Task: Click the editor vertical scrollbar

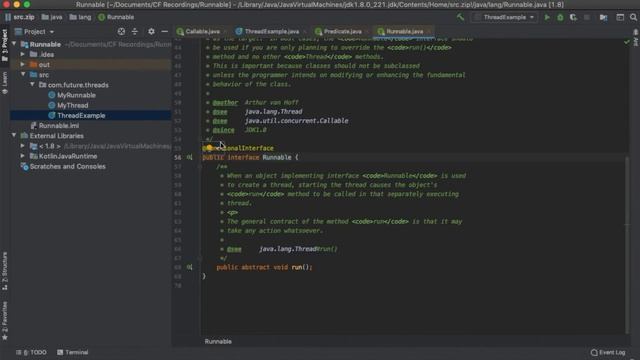Action: [x=627, y=244]
